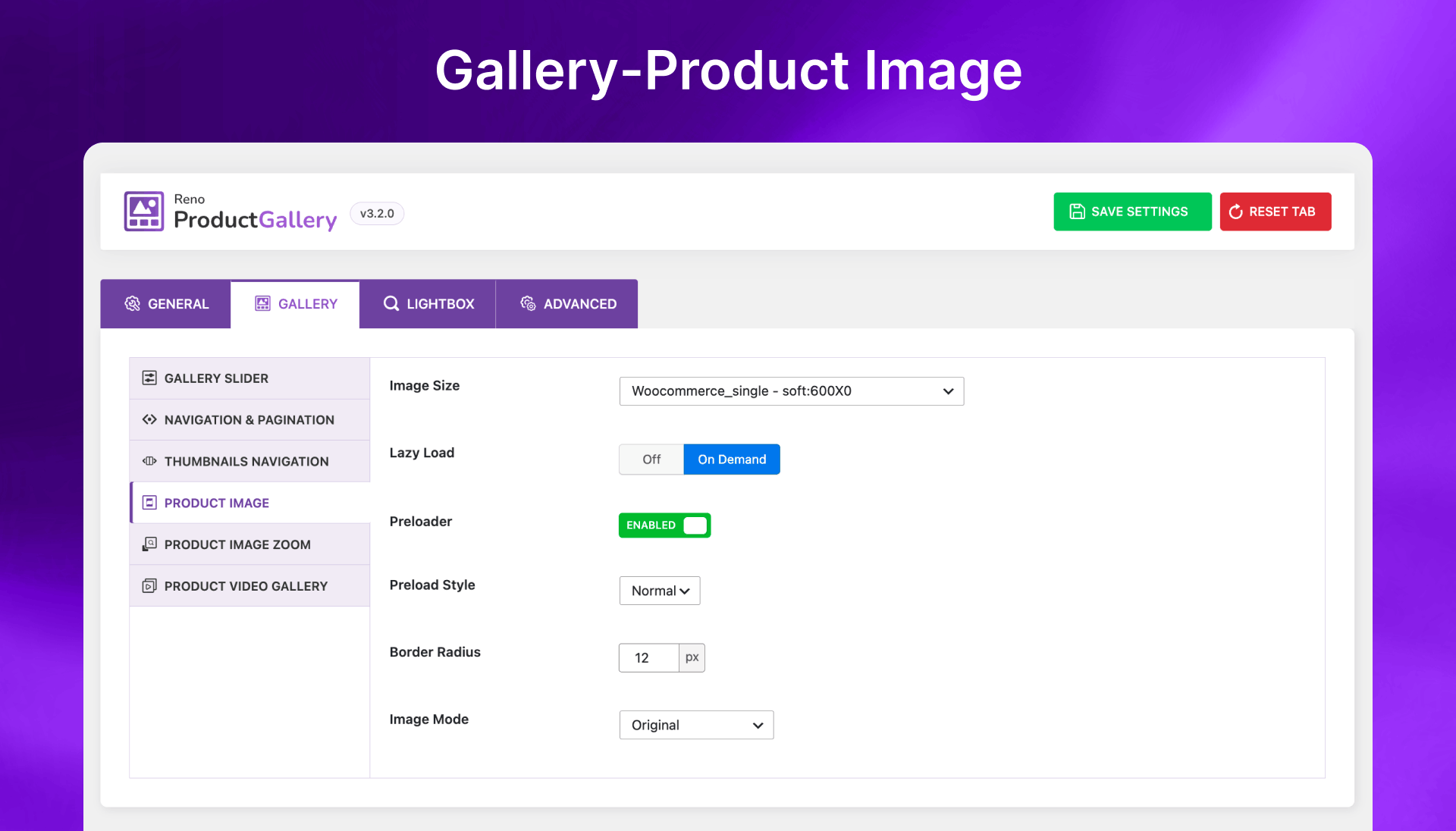Image resolution: width=1456 pixels, height=831 pixels.
Task: Click the Gallery Slider sidebar icon
Action: 149,378
